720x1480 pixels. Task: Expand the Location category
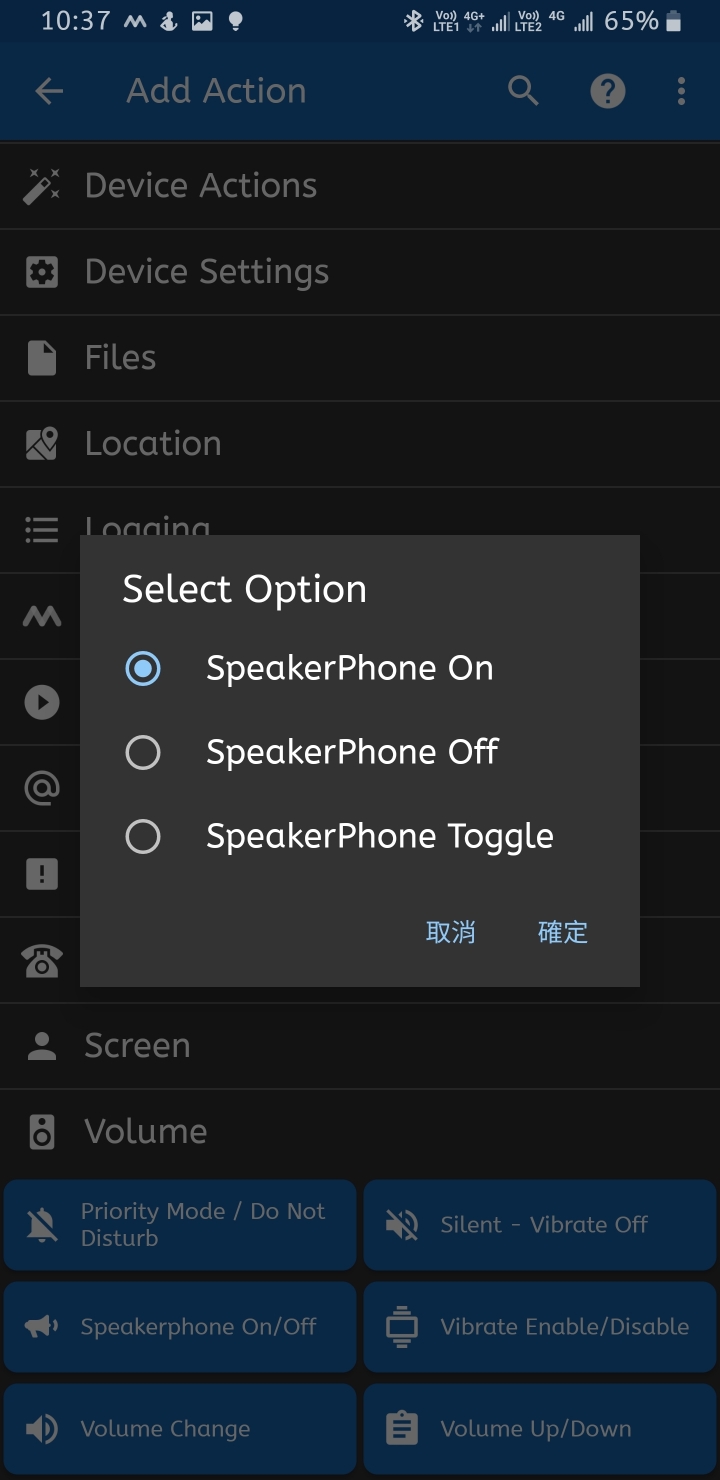152,444
